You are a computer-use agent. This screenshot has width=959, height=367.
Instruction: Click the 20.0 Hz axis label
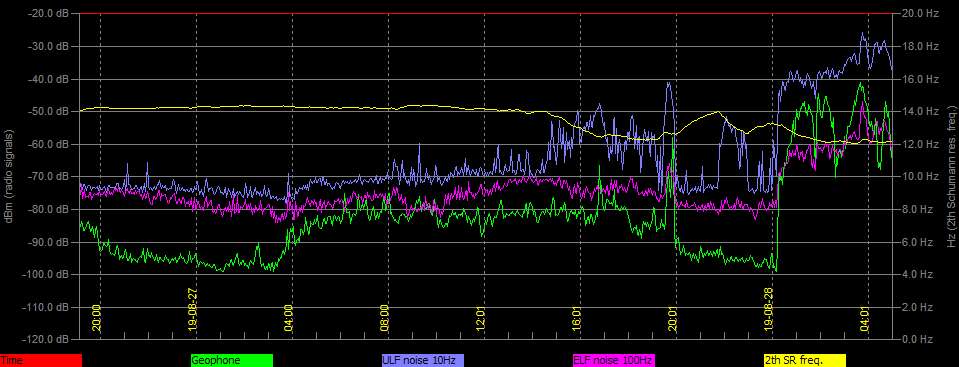pos(920,13)
